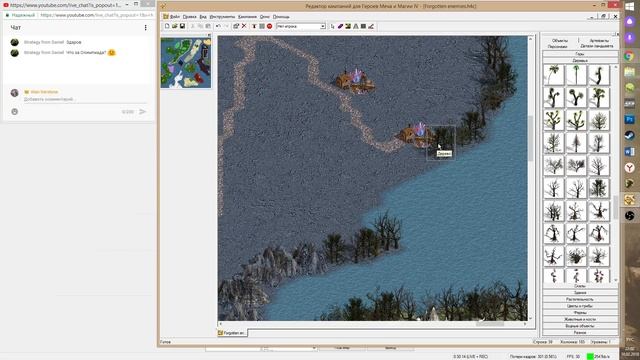640x360 pixels.
Task: Focus the chat comment input field
Action: pyautogui.click(x=85, y=99)
